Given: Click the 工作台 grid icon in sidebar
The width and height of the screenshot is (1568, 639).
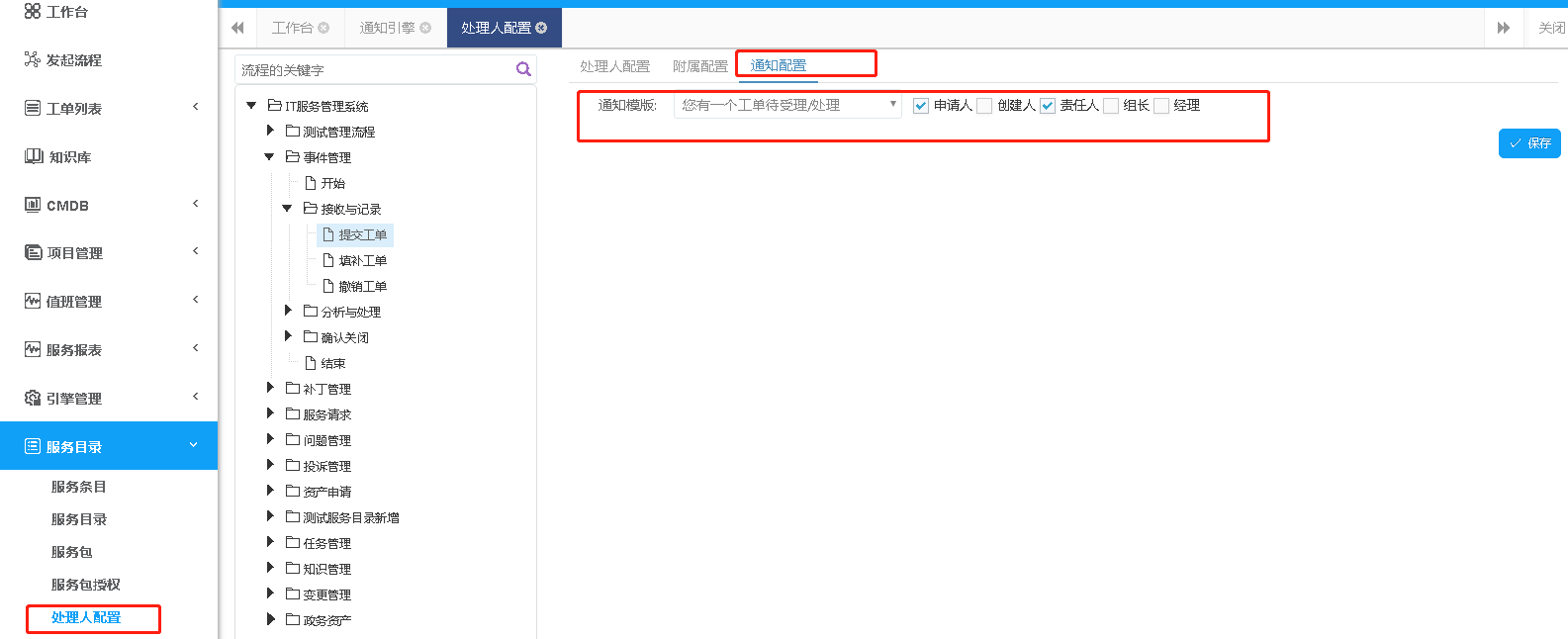Looking at the screenshot, I should click(x=33, y=11).
